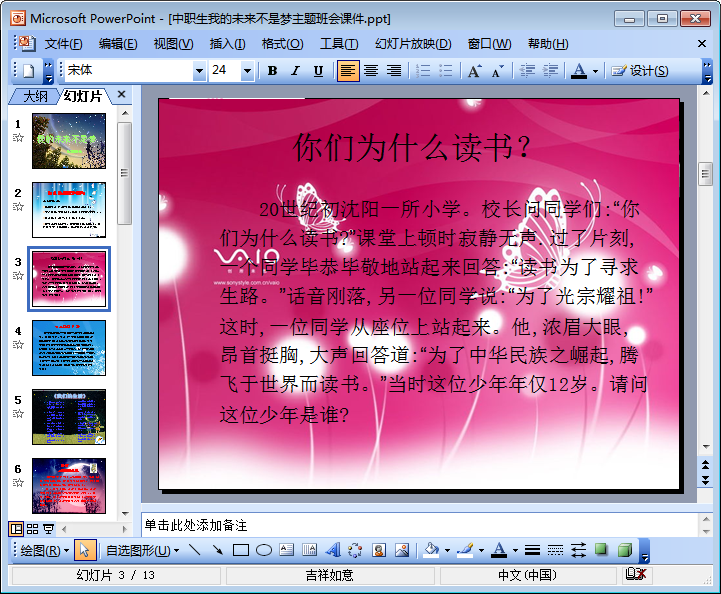Toggle bold formatting button
Screen dimensions: 721x594
[x=272, y=71]
